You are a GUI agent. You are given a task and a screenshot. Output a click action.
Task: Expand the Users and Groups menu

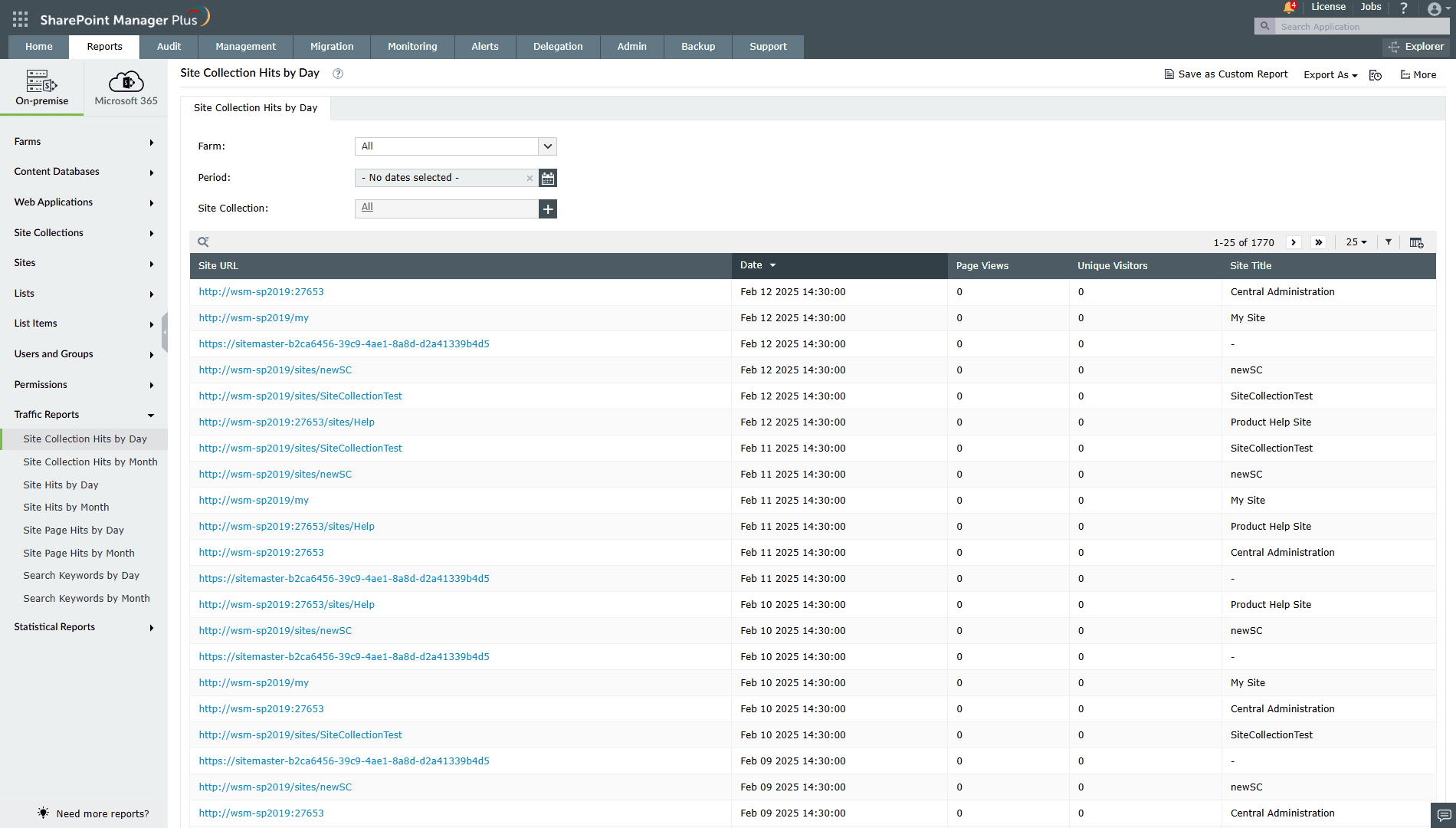click(84, 354)
